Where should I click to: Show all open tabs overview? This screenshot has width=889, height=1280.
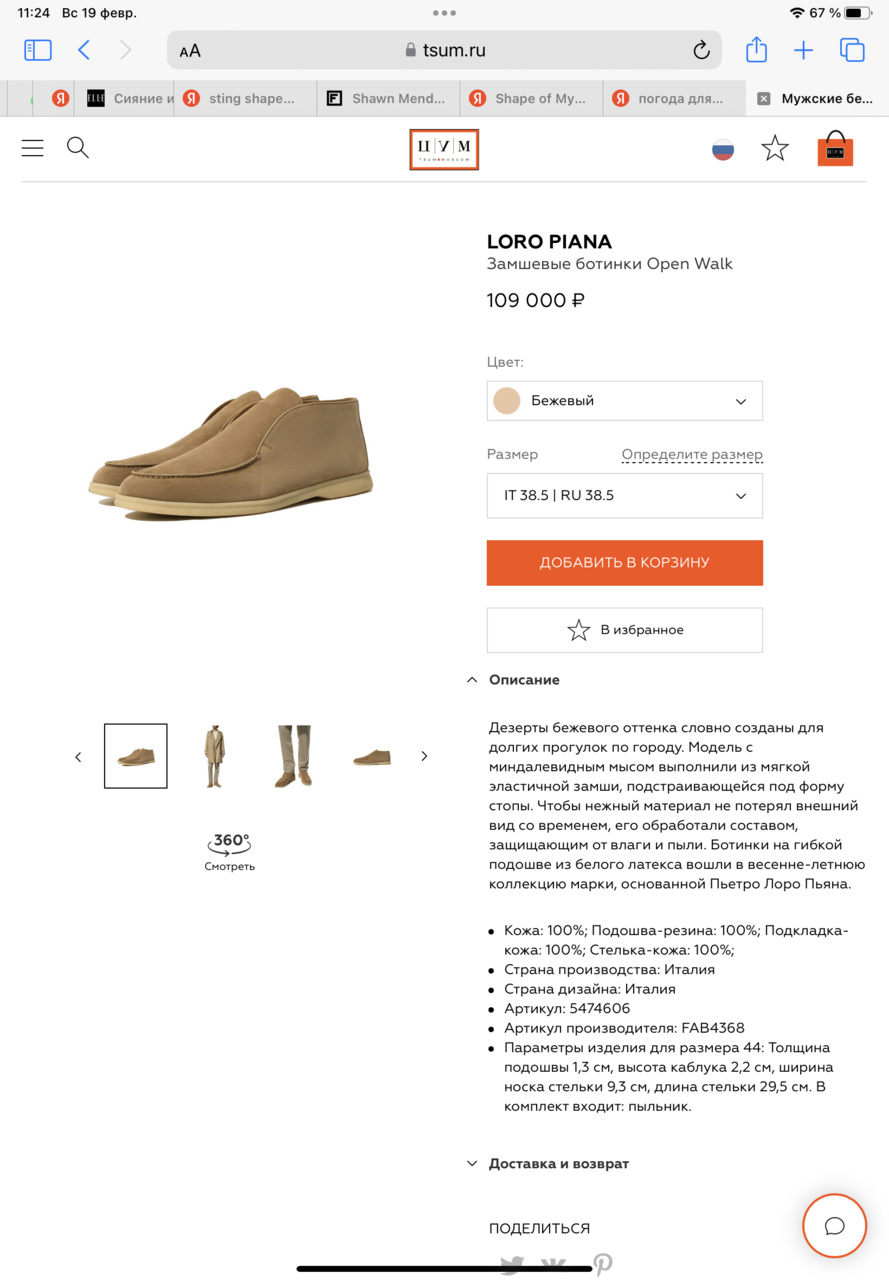[x=852, y=50]
